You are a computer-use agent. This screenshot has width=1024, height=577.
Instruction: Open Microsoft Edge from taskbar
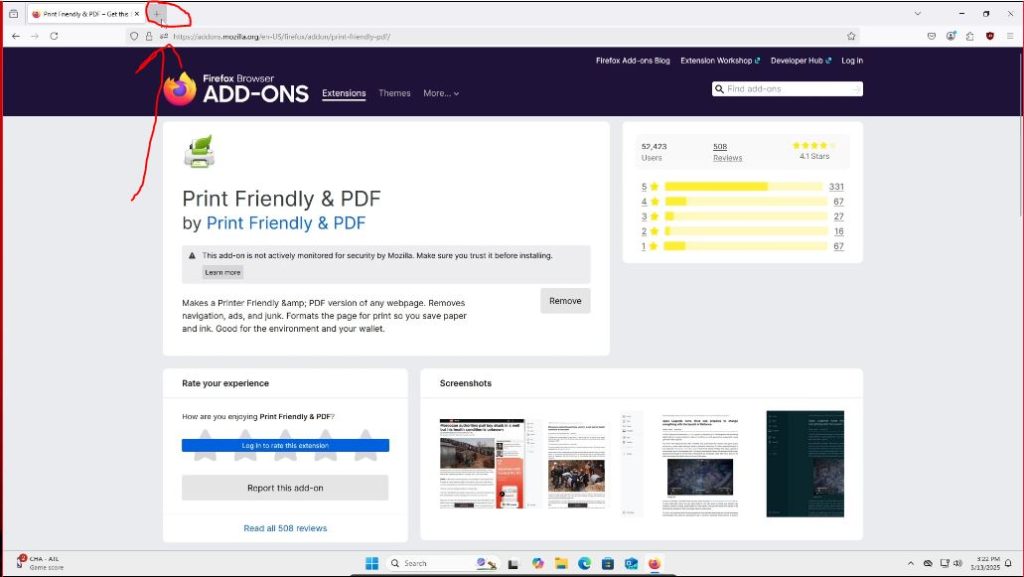584,563
